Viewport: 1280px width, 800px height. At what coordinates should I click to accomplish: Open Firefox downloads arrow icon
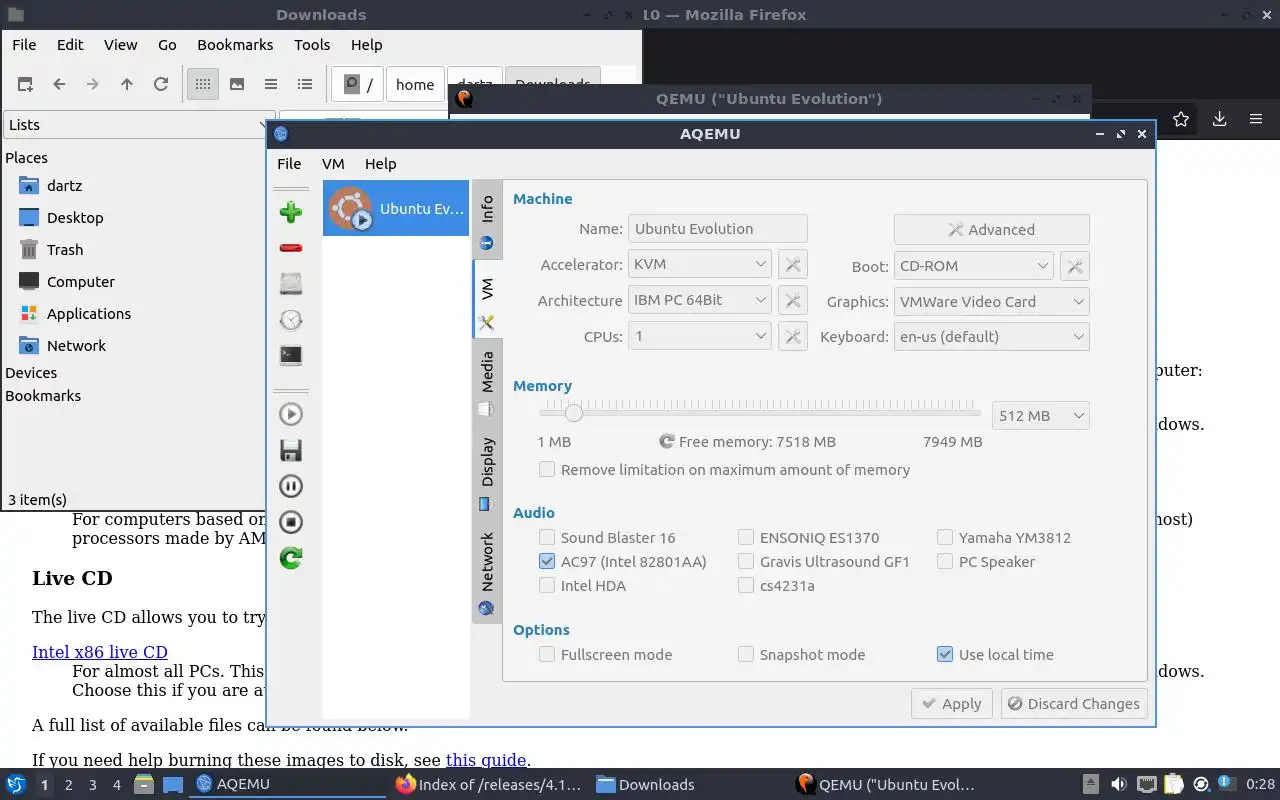coord(1219,120)
